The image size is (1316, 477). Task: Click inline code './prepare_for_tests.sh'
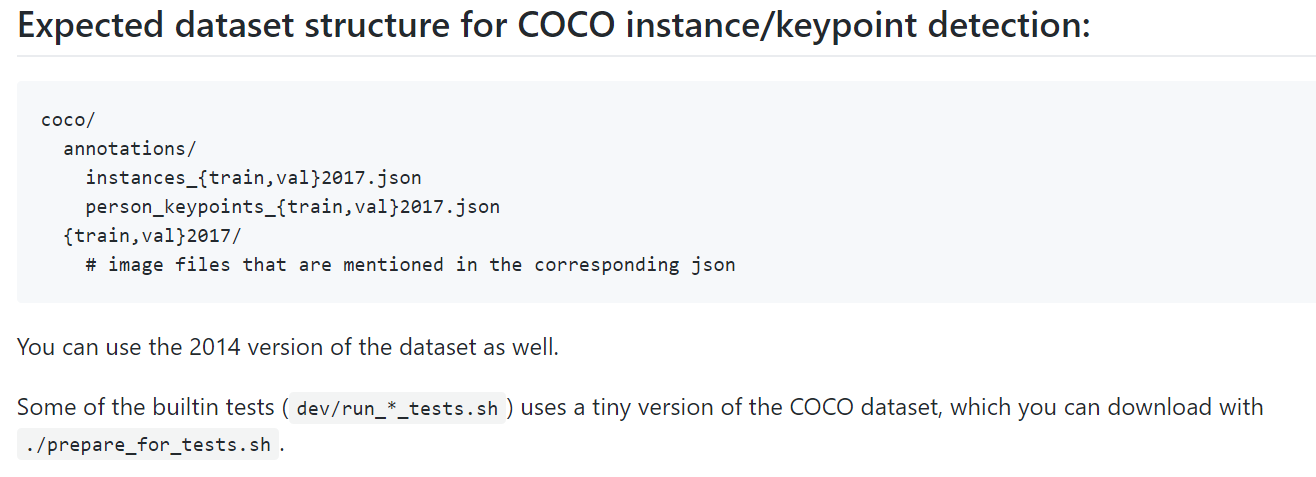click(148, 445)
